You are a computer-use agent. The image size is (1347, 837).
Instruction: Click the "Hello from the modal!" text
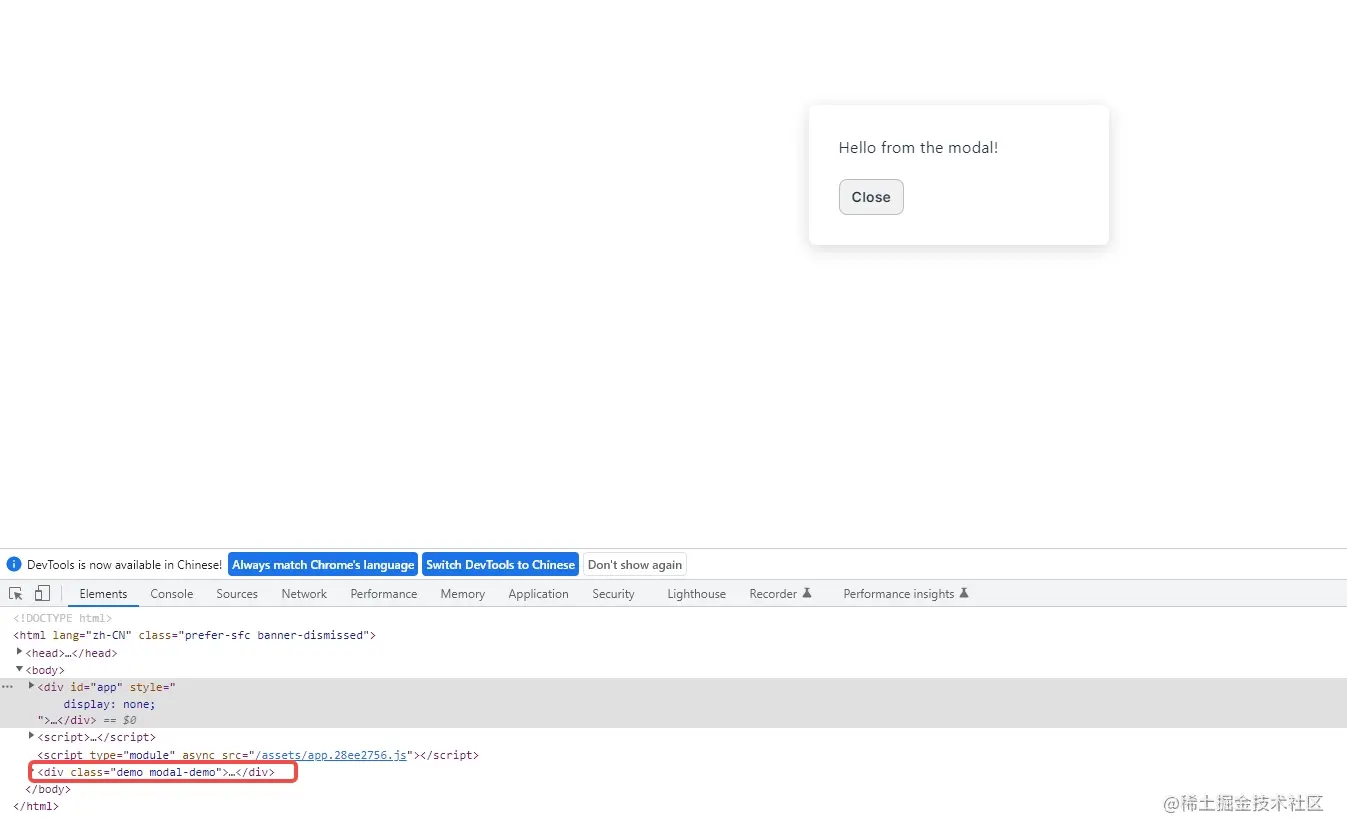pos(918,148)
